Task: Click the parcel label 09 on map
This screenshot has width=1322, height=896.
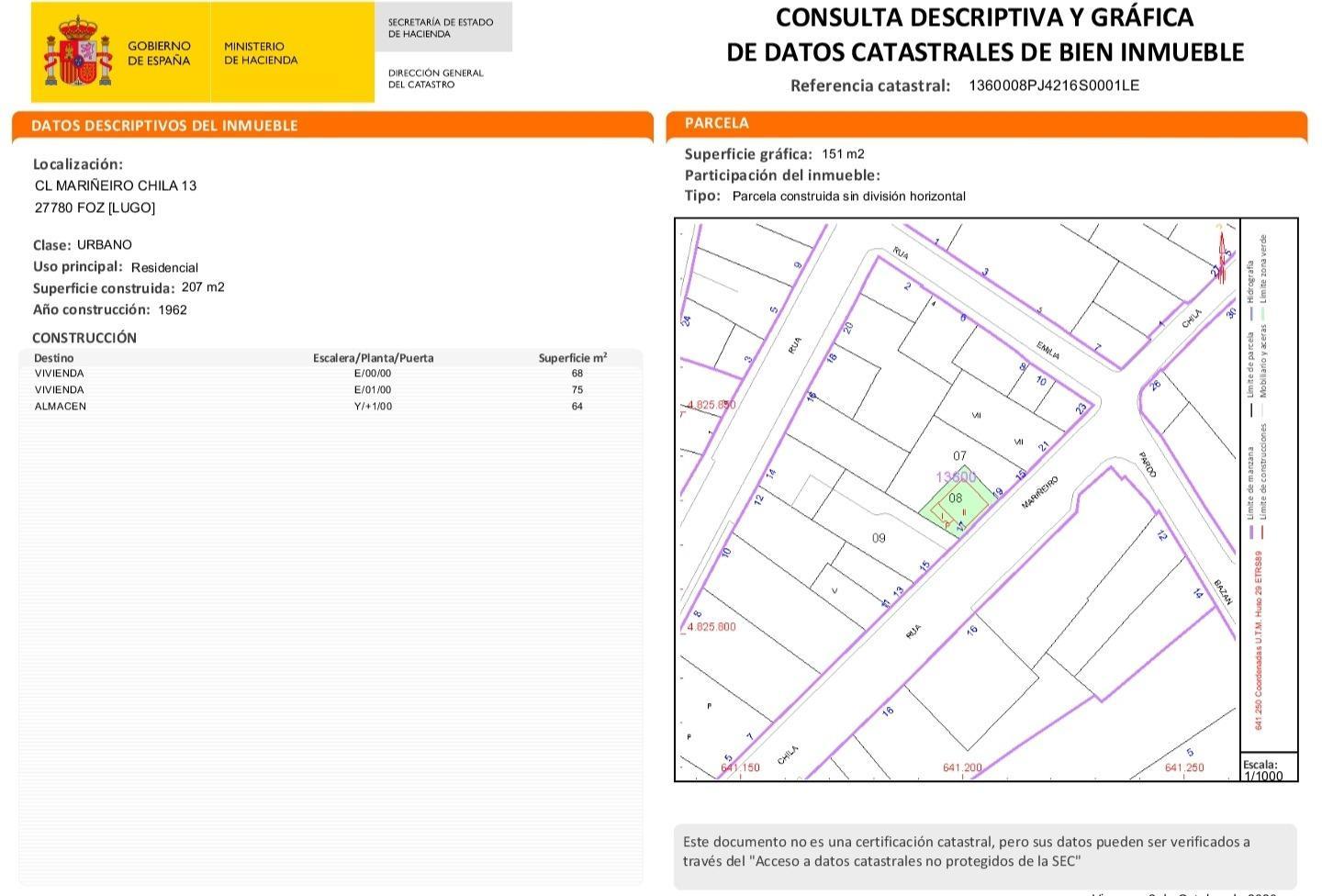Action: coord(879,538)
